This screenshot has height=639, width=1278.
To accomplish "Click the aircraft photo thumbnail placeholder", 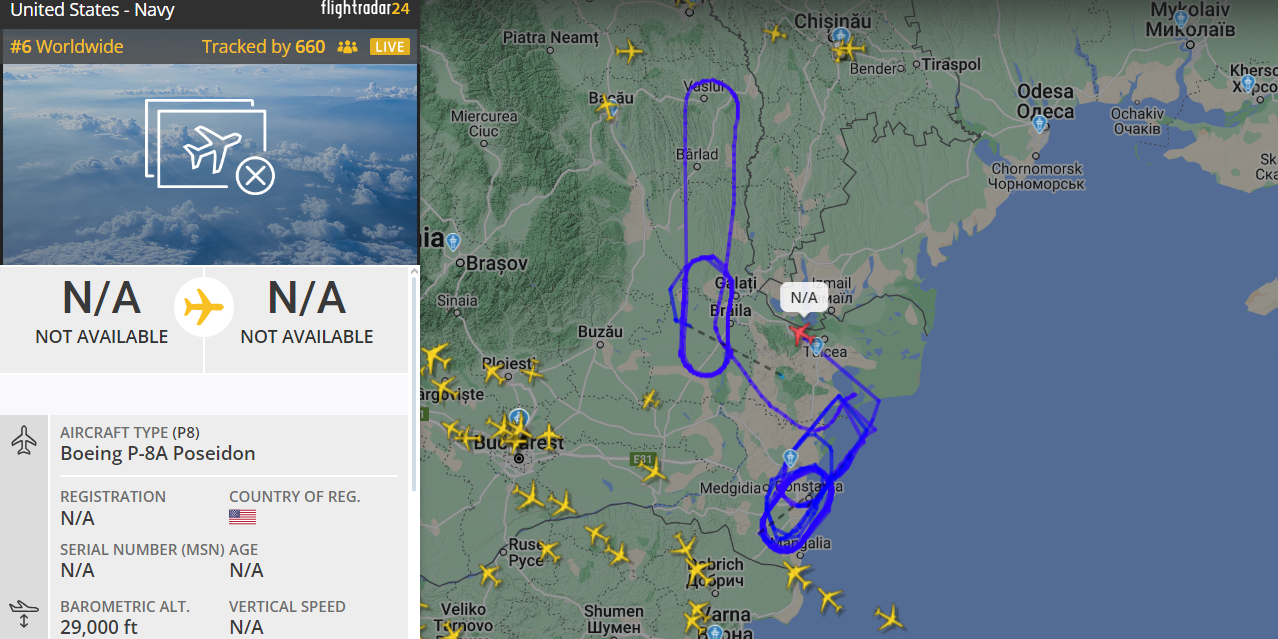I will pos(210,165).
